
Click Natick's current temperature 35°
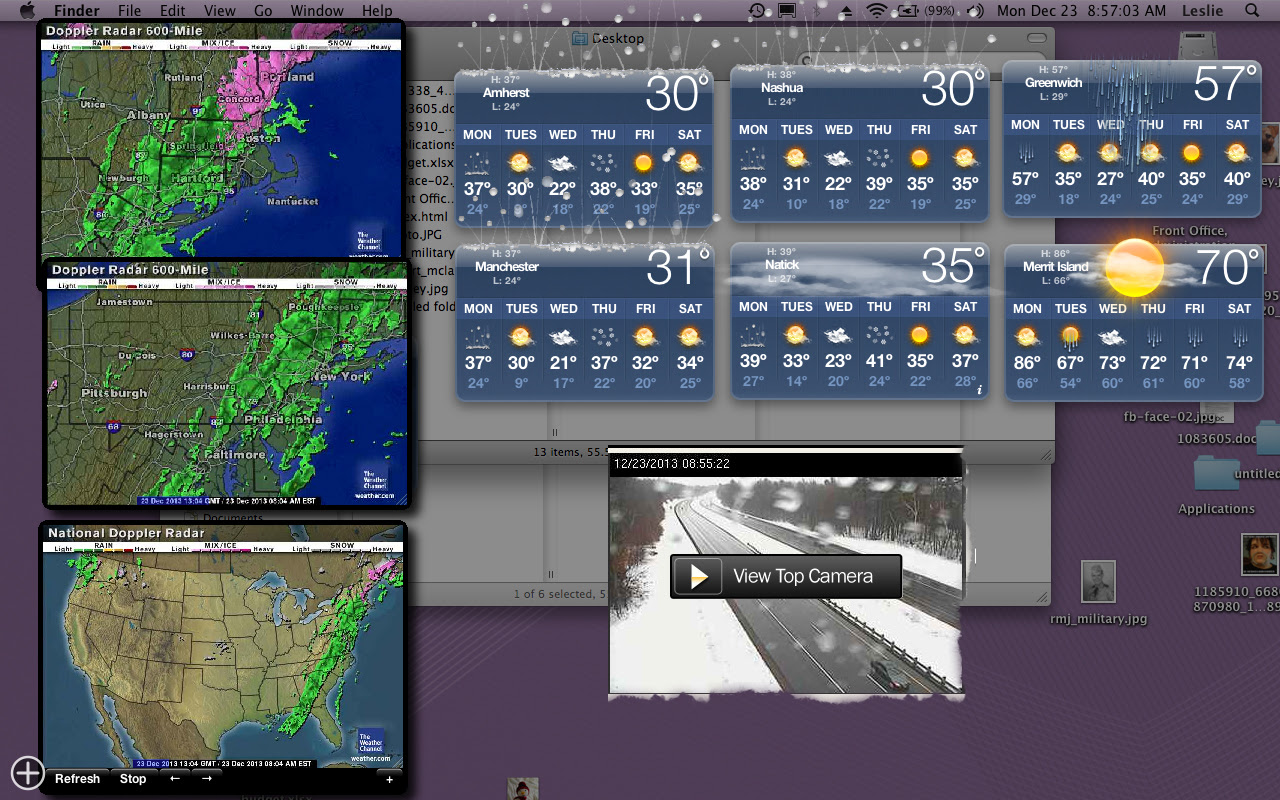[953, 266]
